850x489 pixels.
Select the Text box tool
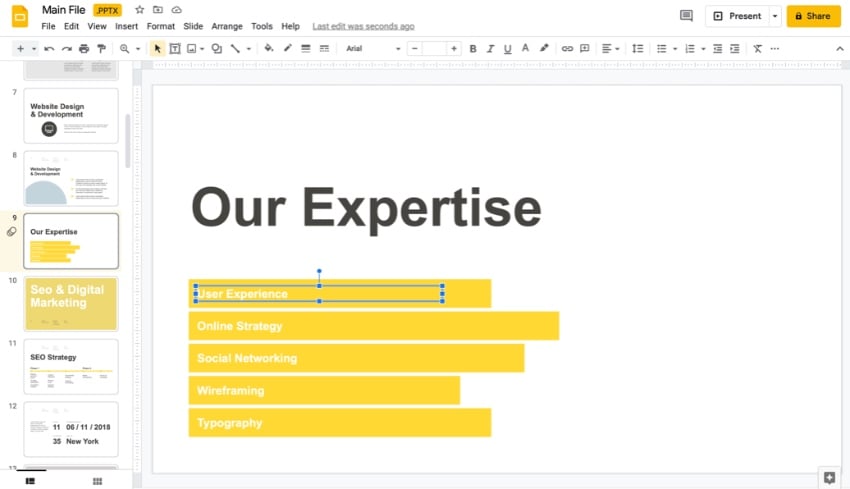coord(175,48)
